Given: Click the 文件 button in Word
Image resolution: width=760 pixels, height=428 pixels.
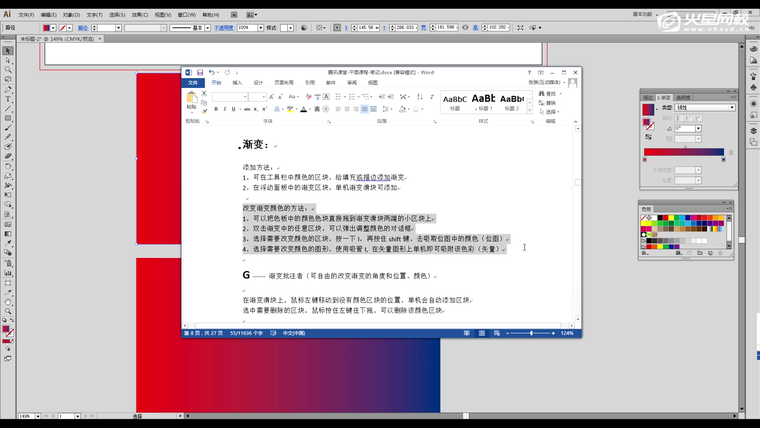Looking at the screenshot, I should click(x=193, y=83).
